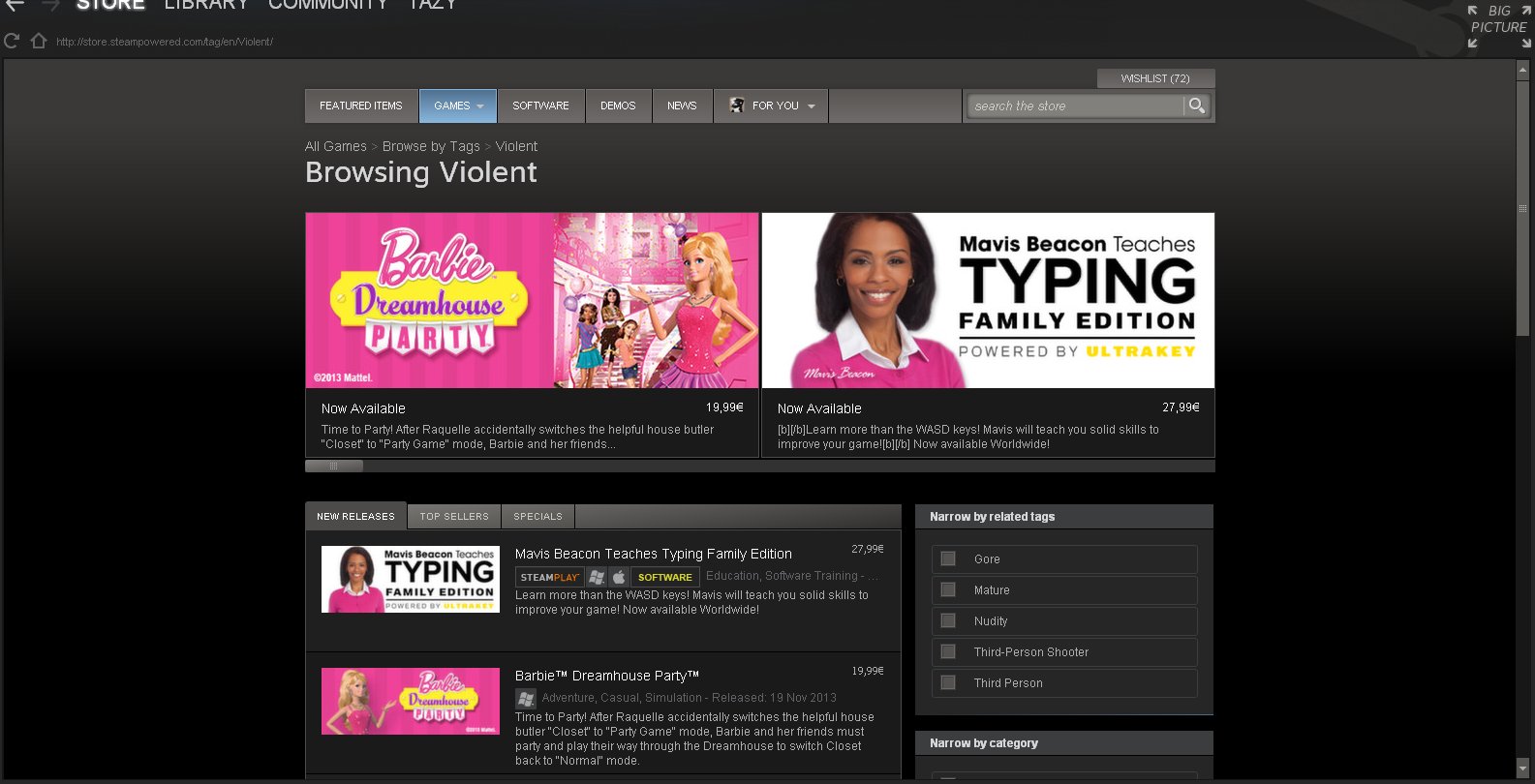1535x784 pixels.
Task: Click the page scrollbar down arrow
Action: (1522, 769)
